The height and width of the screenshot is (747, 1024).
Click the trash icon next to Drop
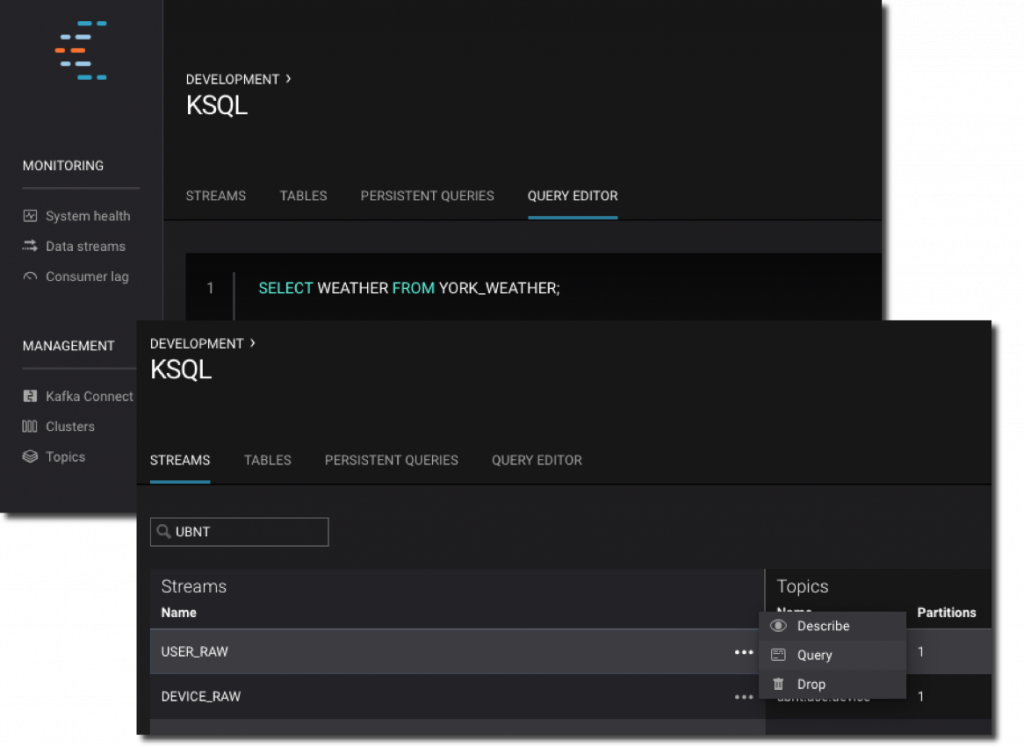click(x=779, y=684)
